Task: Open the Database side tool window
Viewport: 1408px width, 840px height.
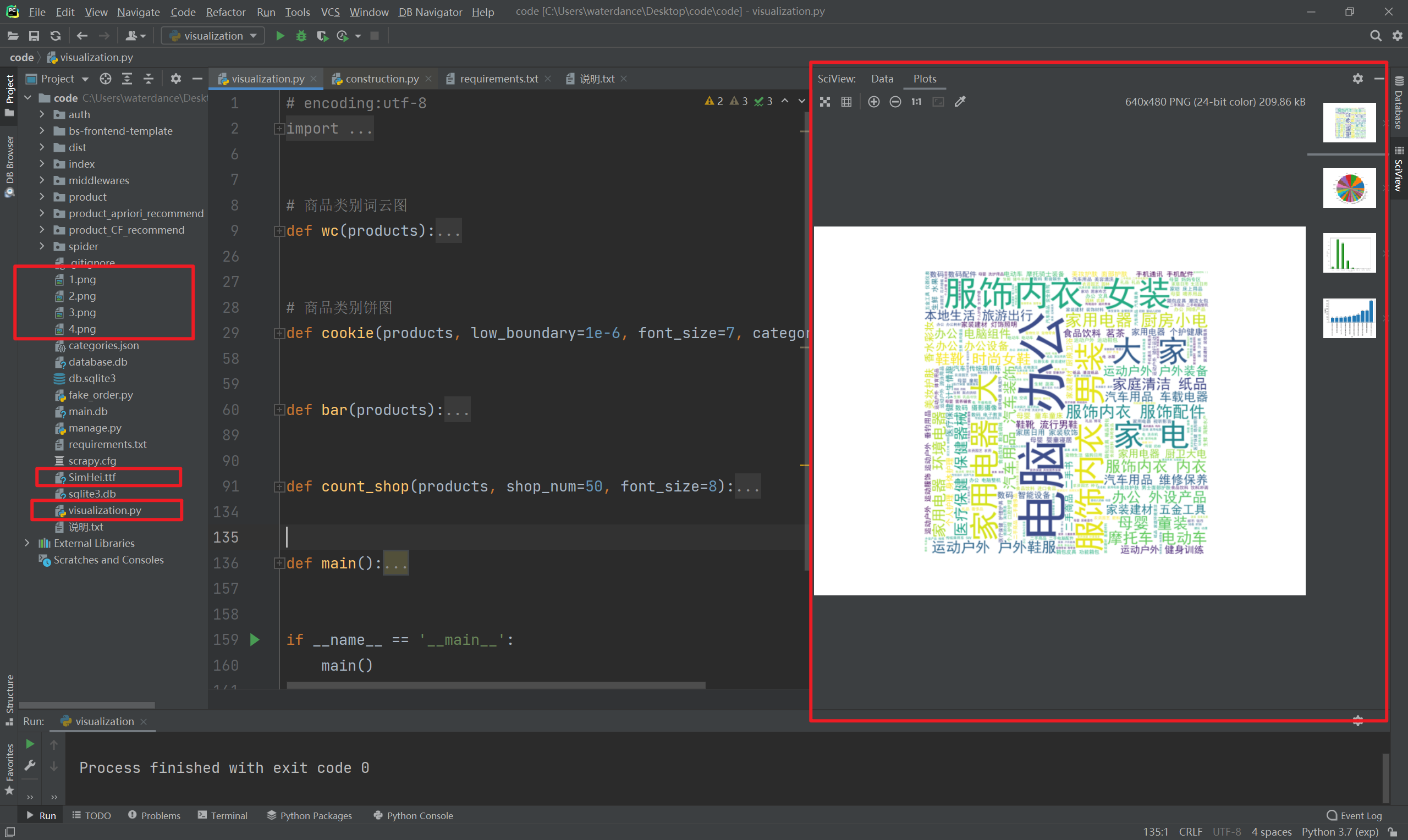Action: pyautogui.click(x=1399, y=103)
